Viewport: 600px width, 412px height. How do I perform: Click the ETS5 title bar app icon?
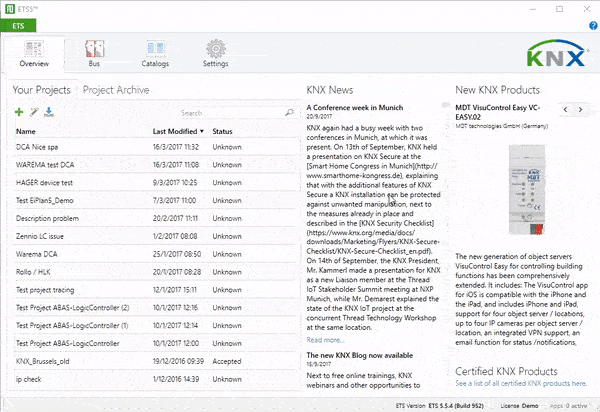coord(10,8)
